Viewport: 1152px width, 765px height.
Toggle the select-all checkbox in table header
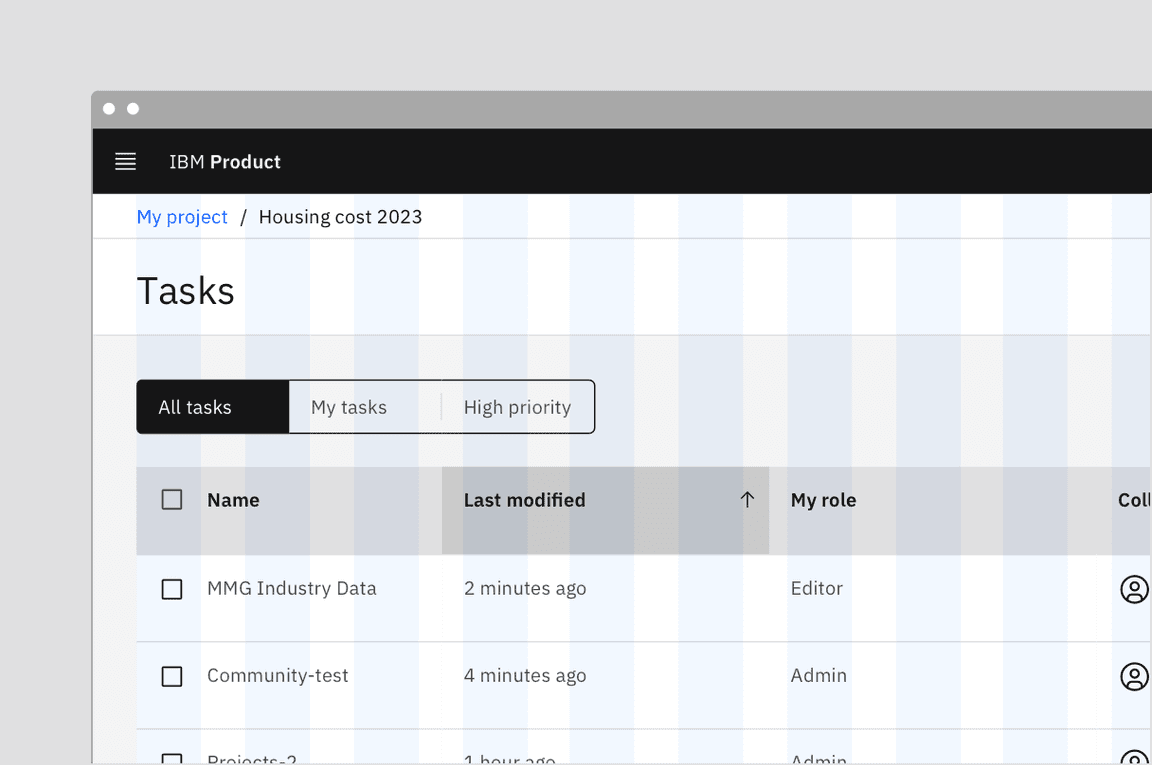click(x=172, y=500)
